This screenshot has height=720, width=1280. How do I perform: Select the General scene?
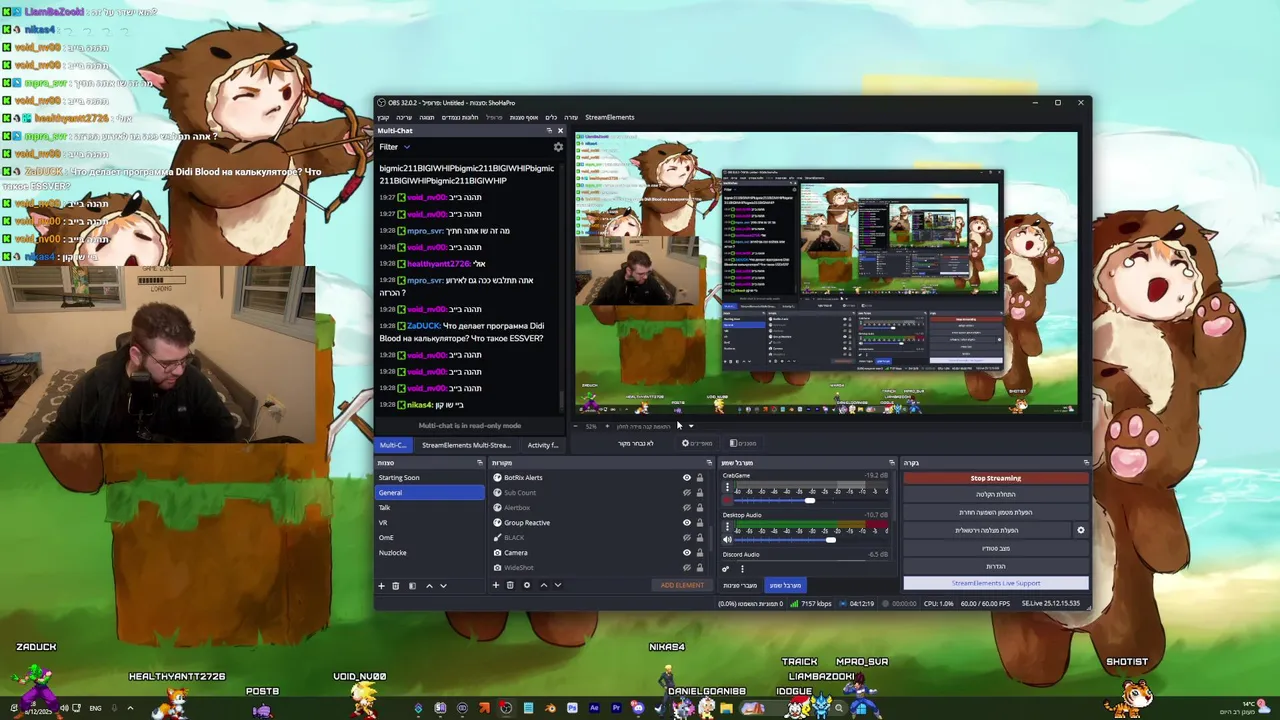[430, 493]
